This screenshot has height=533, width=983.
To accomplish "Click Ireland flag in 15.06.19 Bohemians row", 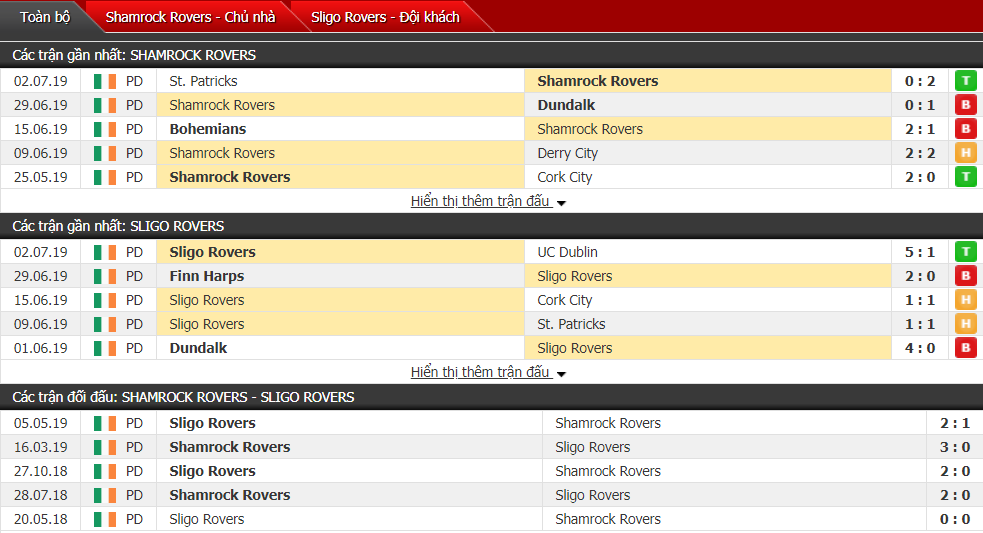I will [105, 129].
